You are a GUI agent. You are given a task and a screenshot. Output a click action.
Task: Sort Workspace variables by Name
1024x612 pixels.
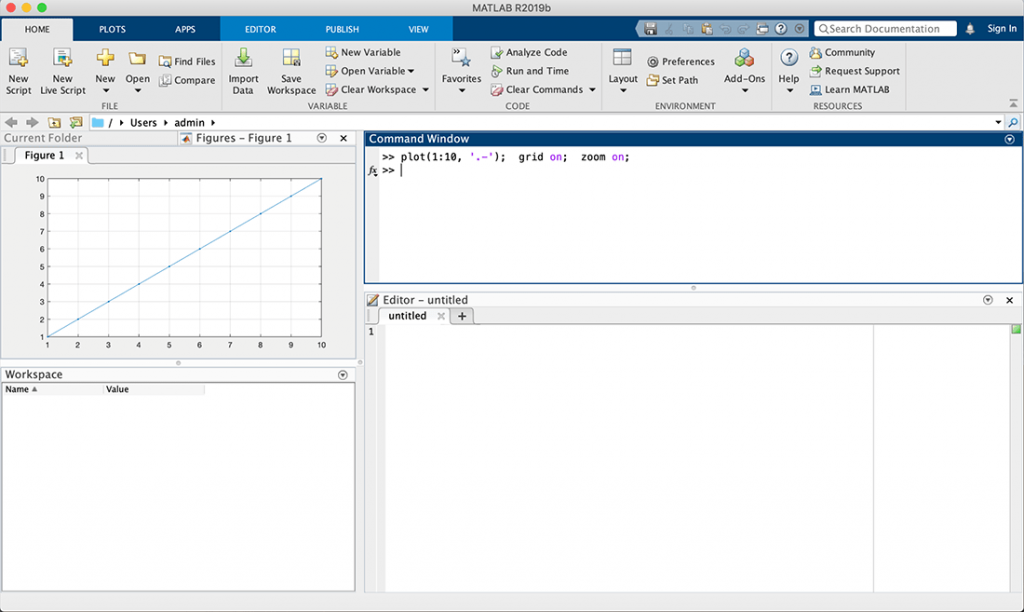[23, 389]
